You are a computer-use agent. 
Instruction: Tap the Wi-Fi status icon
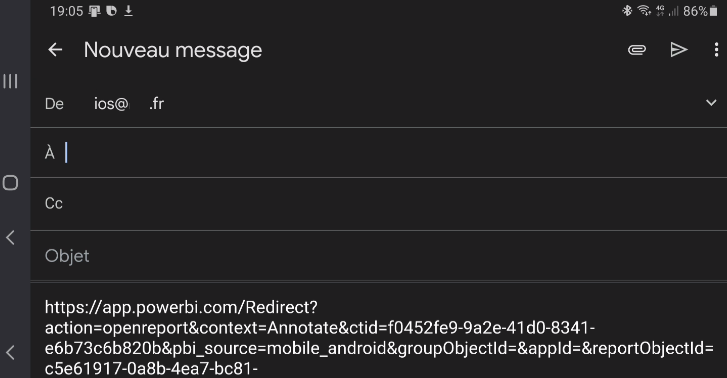(644, 11)
